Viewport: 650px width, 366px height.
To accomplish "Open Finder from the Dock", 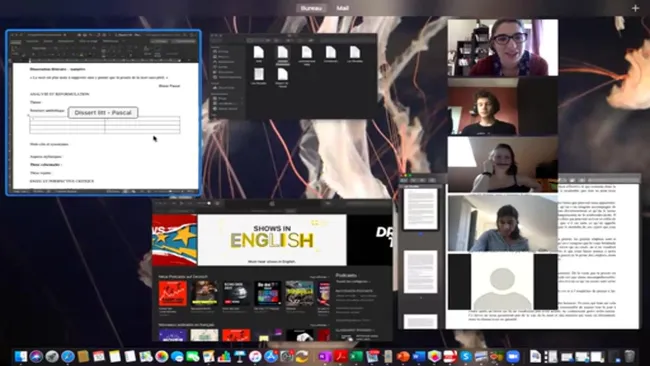I will click(20, 356).
